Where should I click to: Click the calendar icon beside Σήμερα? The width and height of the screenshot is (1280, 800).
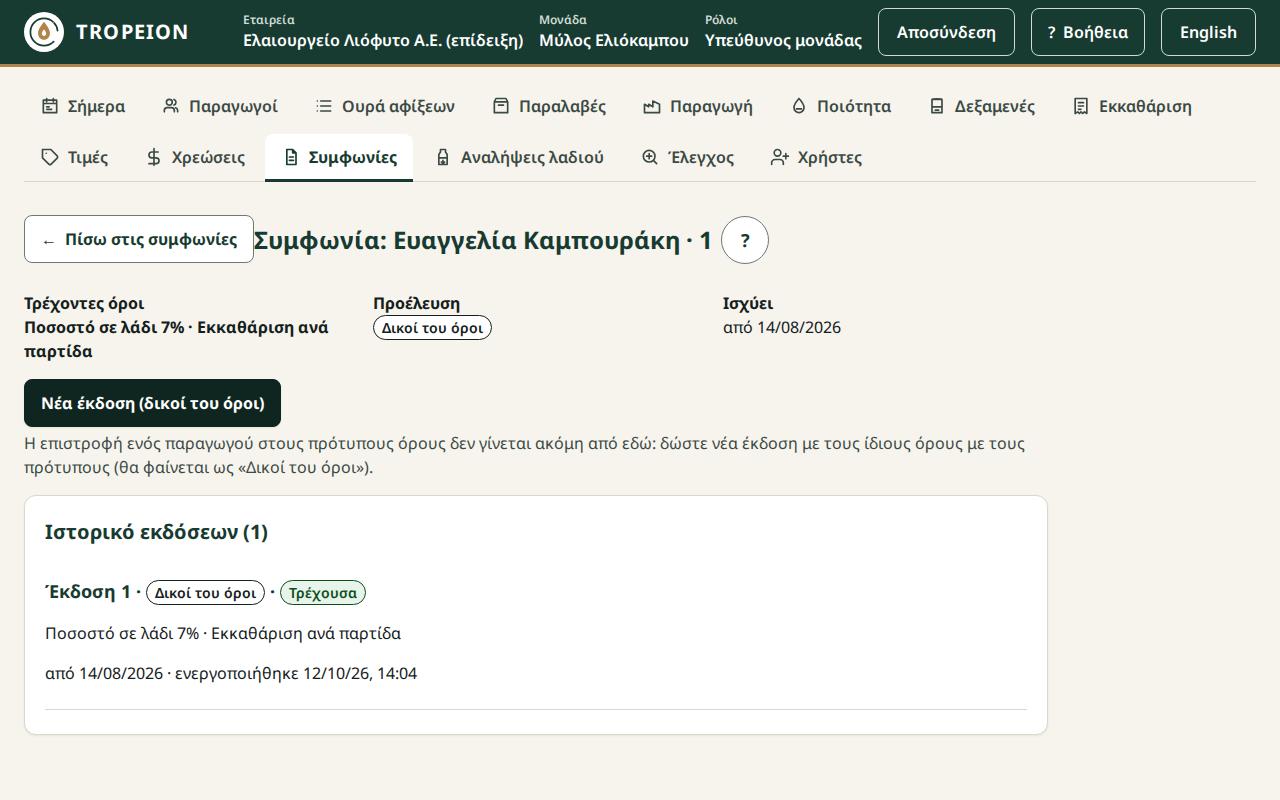coord(50,106)
